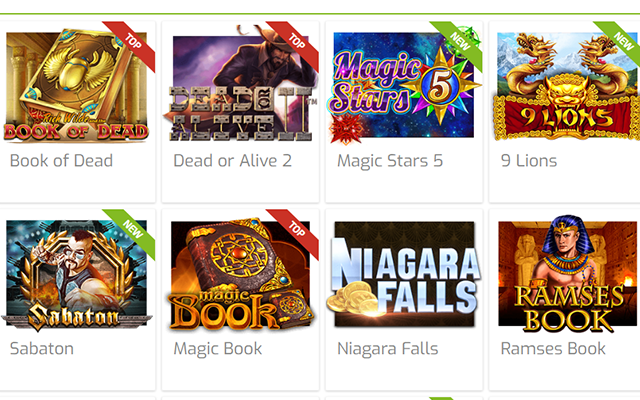Click the green NEW ribbon on Magic Stars 5
640x400 pixels.
[457, 46]
